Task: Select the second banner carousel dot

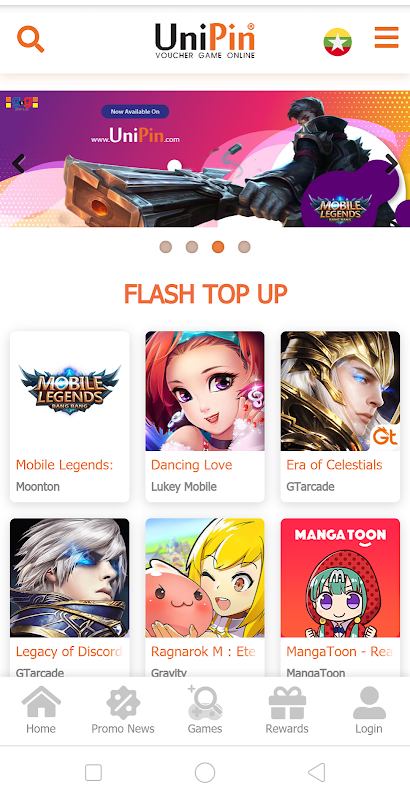Action: coord(192,247)
